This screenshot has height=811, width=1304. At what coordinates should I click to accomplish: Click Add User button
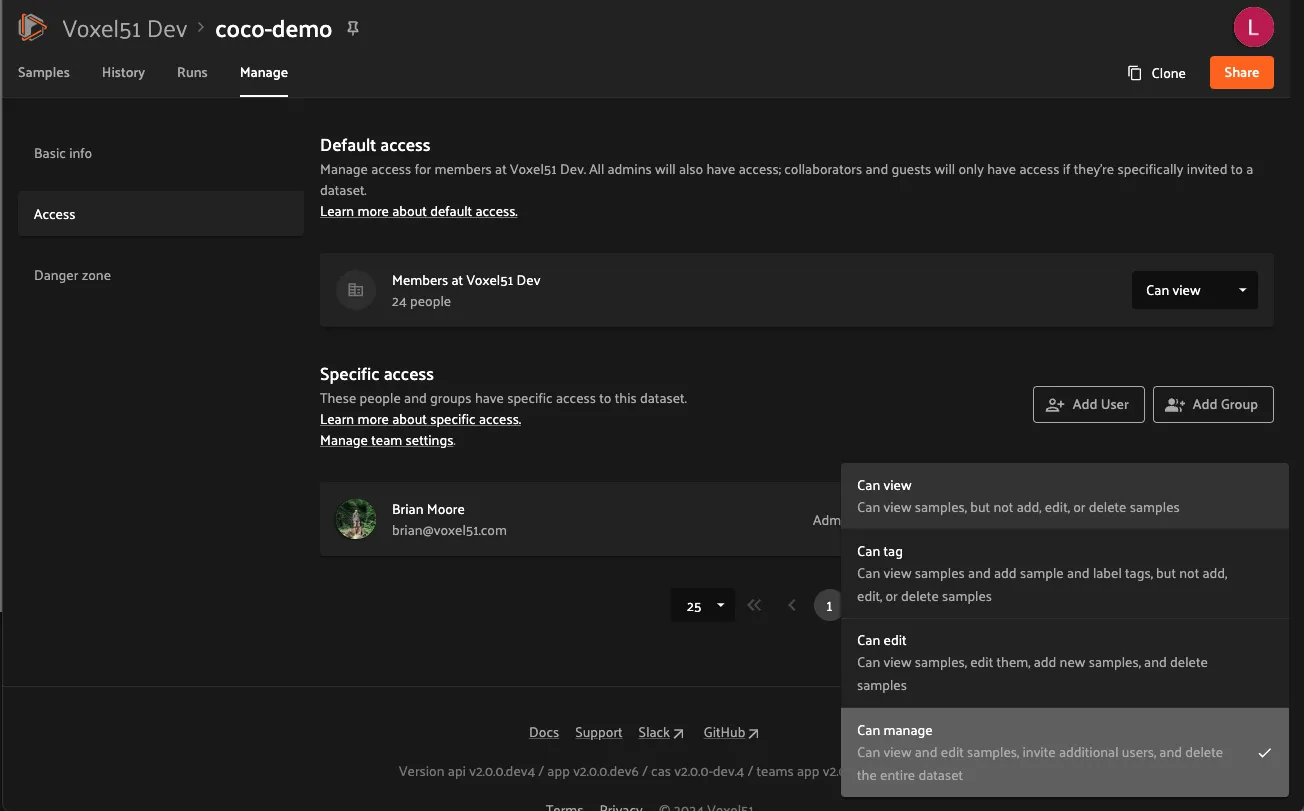pyautogui.click(x=1088, y=404)
